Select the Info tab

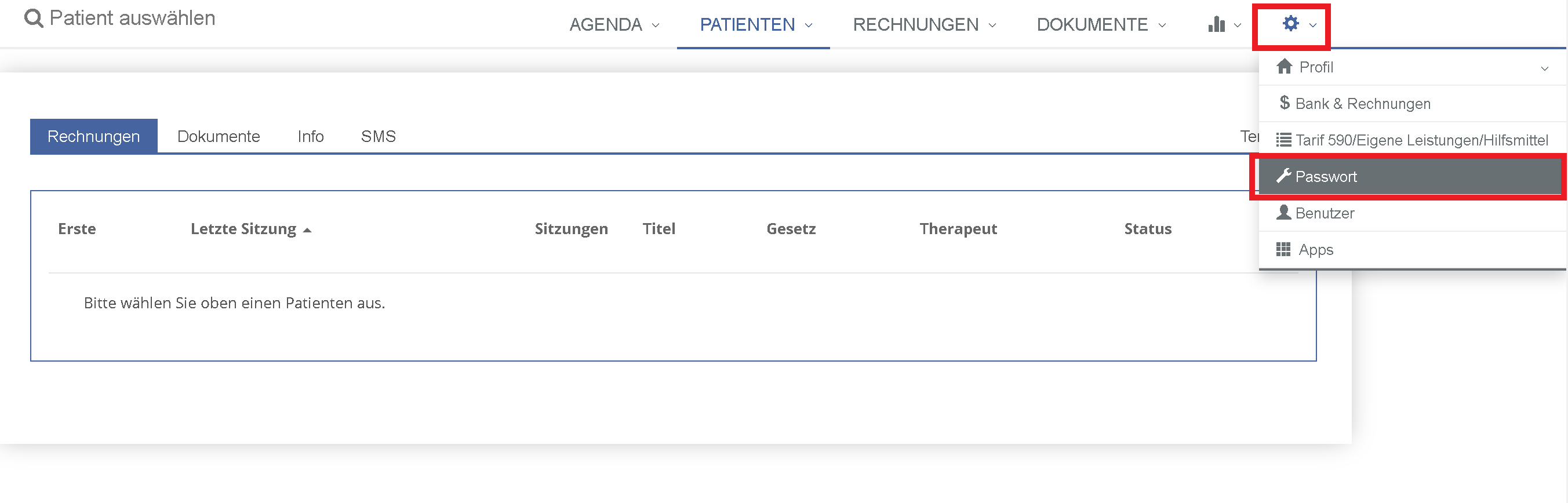[x=311, y=136]
